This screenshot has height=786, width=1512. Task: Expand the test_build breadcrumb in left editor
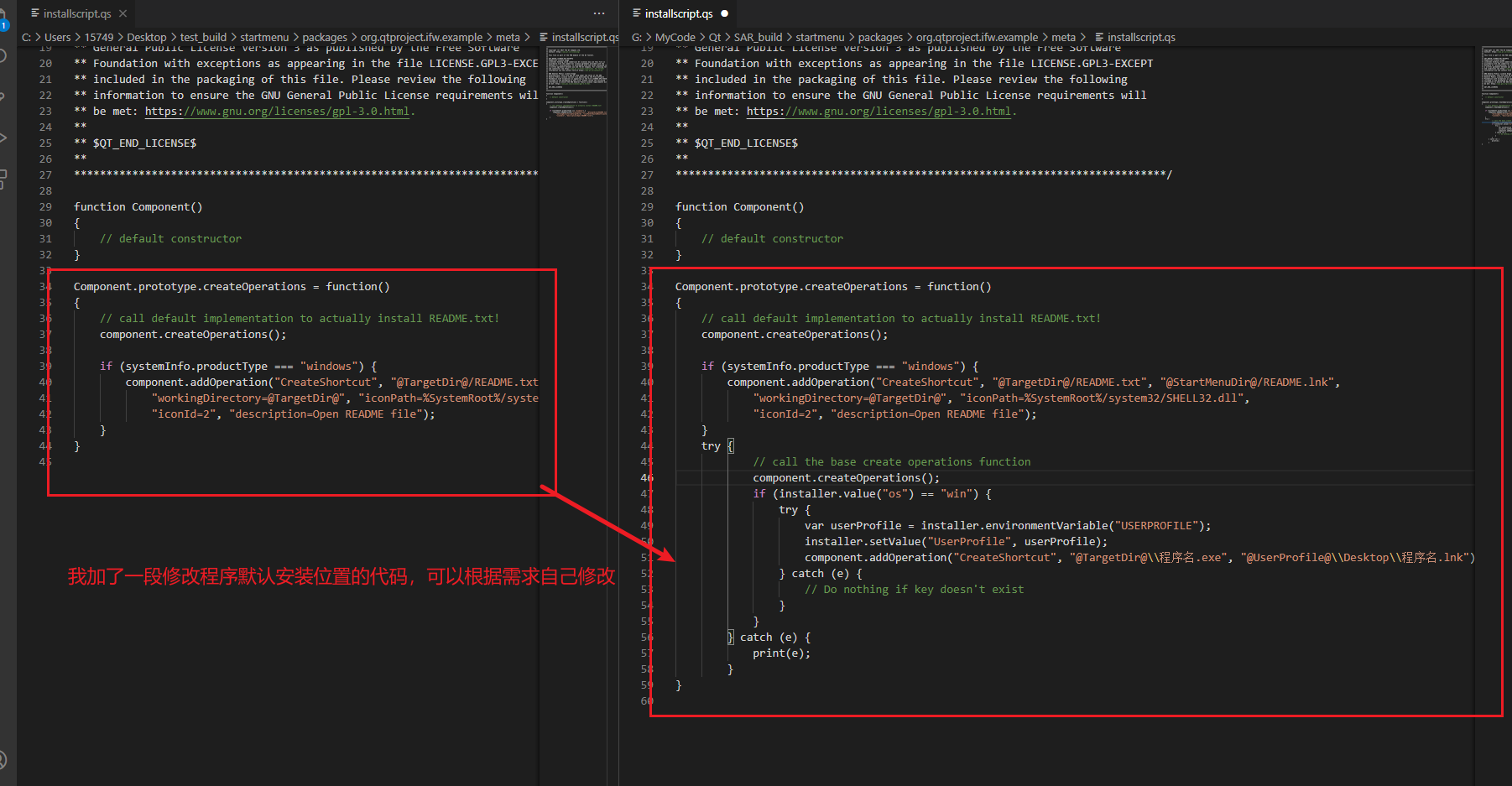pyautogui.click(x=203, y=37)
